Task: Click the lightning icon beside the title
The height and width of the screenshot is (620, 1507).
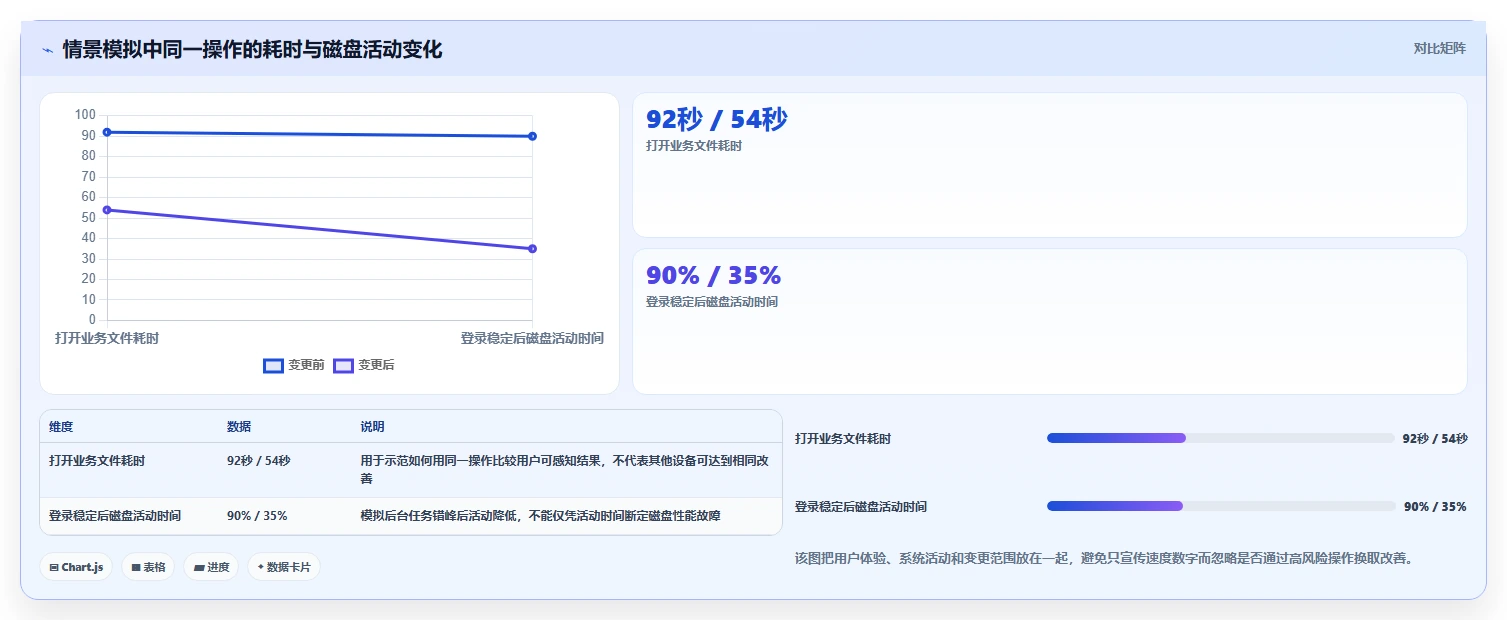Action: tap(47, 50)
